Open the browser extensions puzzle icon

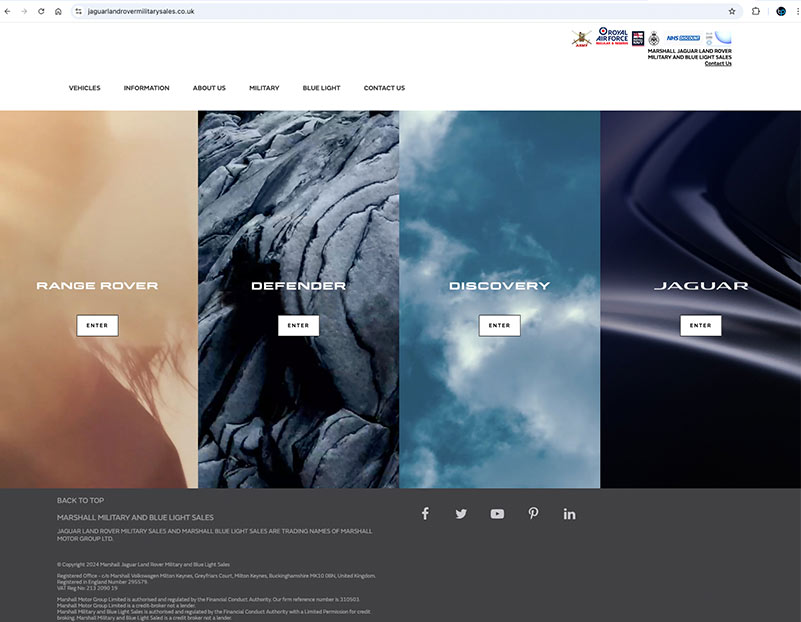point(756,11)
